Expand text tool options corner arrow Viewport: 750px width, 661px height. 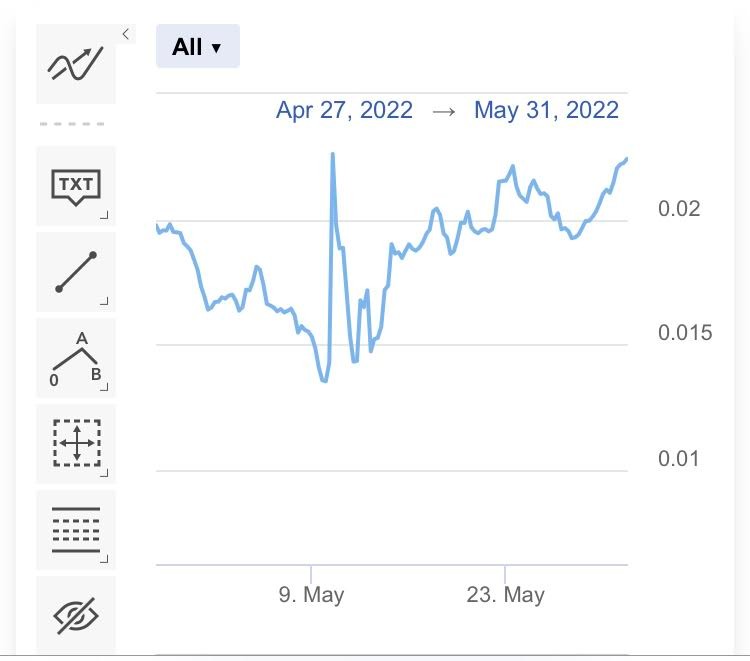click(104, 215)
